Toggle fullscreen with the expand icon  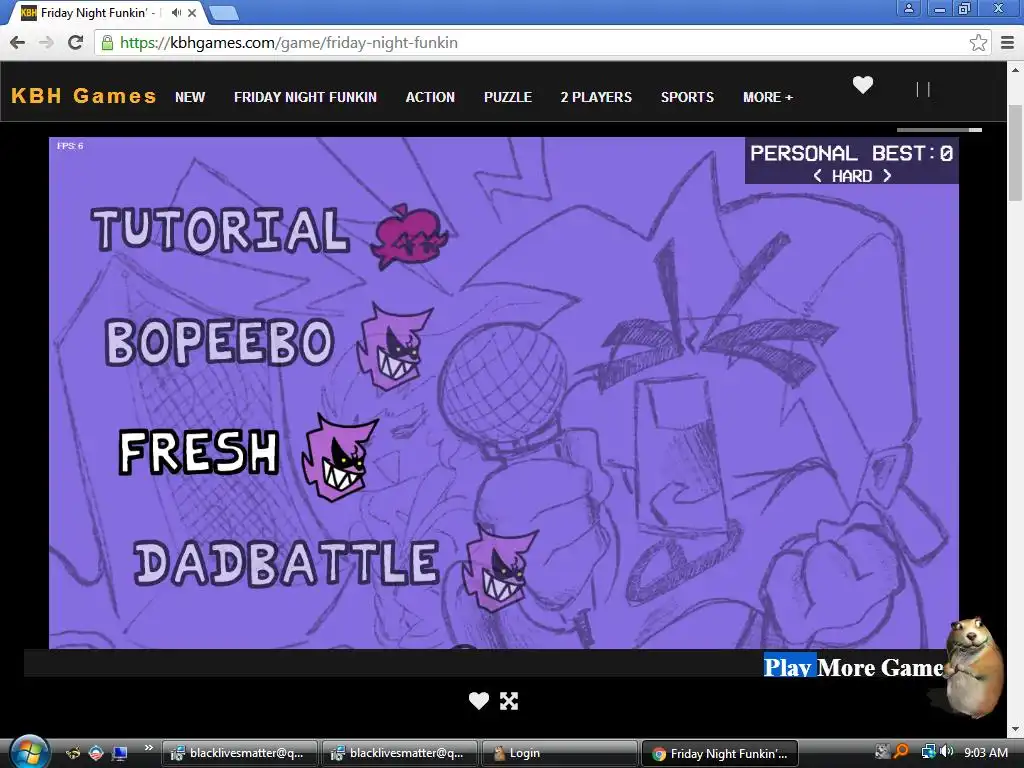[x=509, y=701]
